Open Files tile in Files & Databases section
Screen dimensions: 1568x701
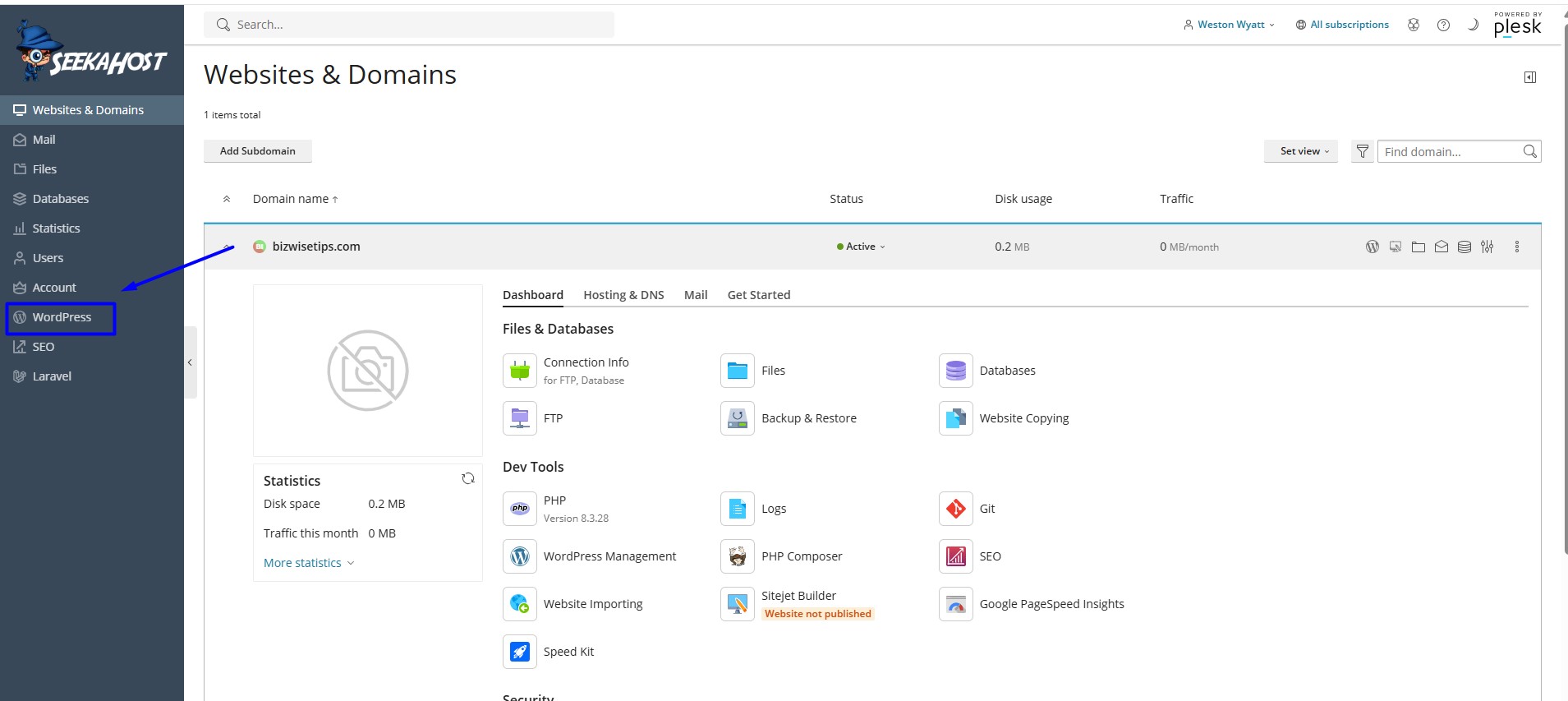(753, 371)
